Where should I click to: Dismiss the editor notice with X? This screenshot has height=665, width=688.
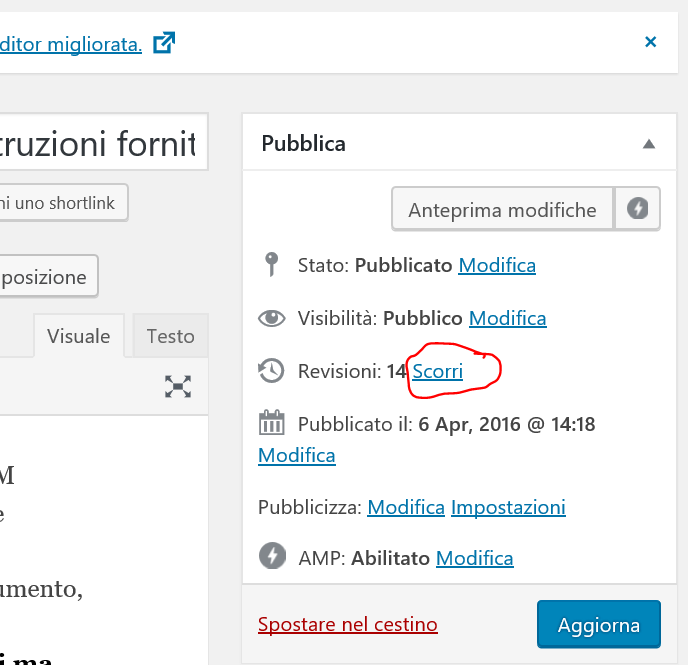pos(650,42)
